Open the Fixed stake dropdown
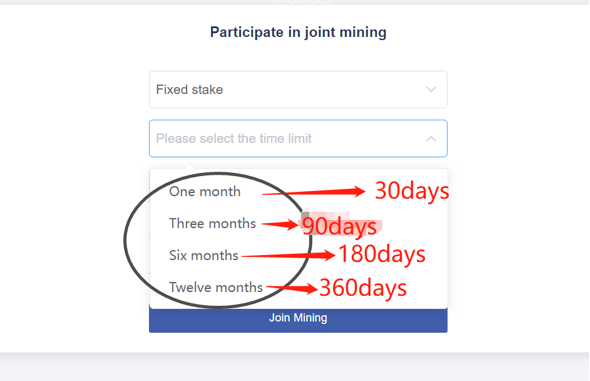This screenshot has width=590, height=381. 298,90
